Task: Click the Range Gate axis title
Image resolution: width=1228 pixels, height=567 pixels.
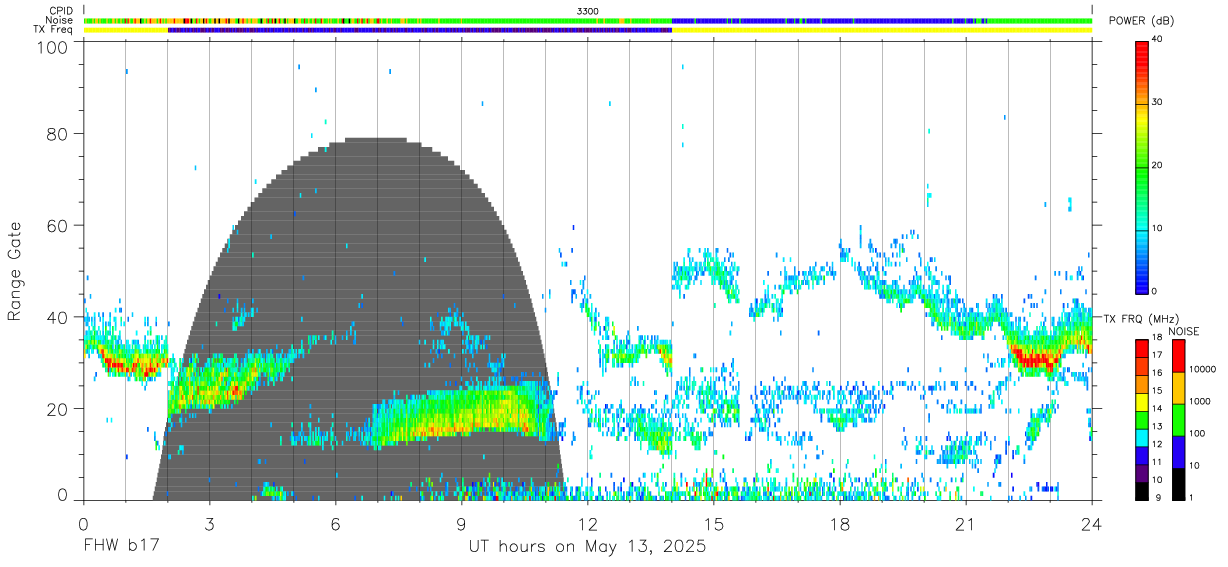Action: click(15, 273)
